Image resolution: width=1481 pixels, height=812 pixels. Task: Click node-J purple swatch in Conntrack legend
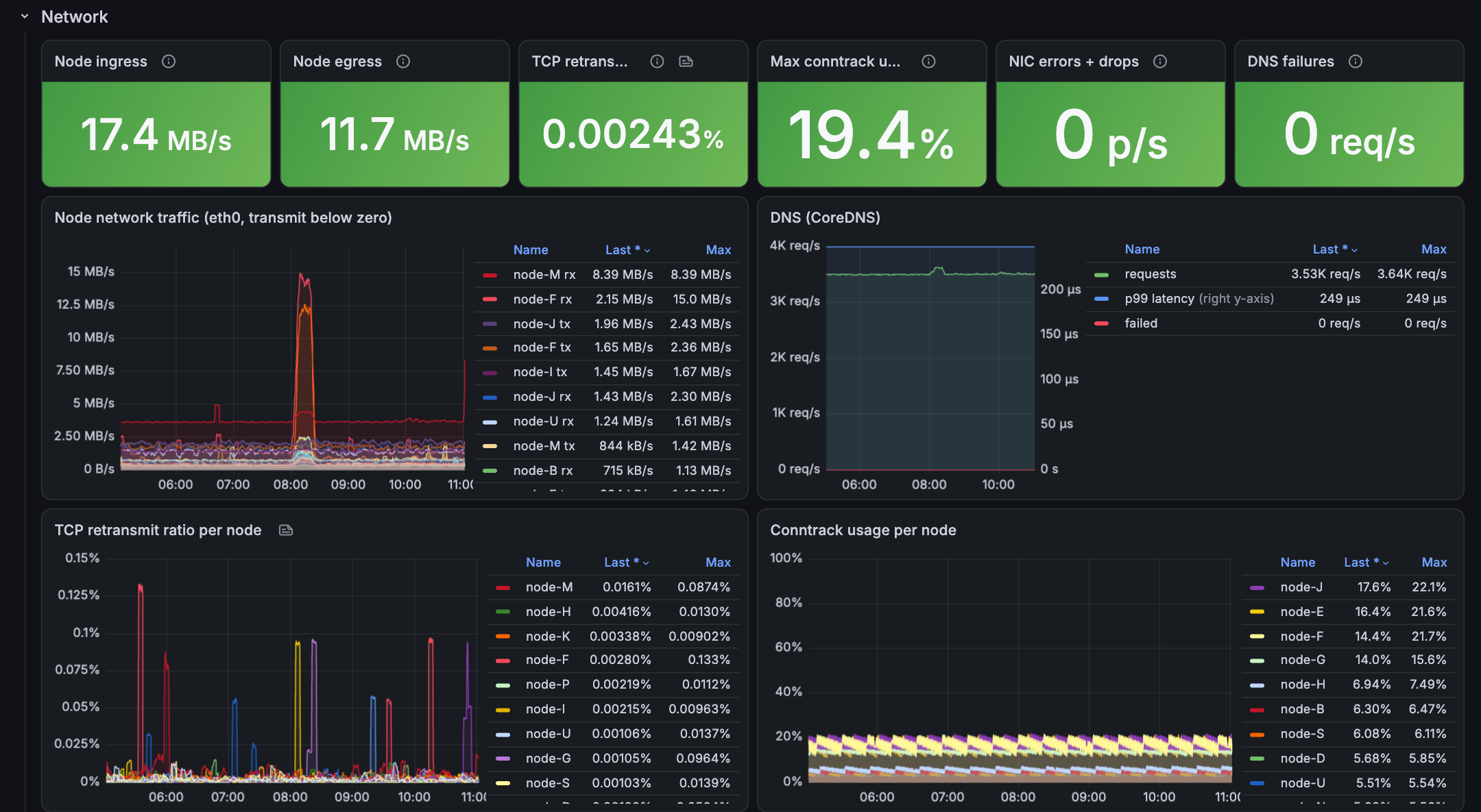tap(1257, 587)
